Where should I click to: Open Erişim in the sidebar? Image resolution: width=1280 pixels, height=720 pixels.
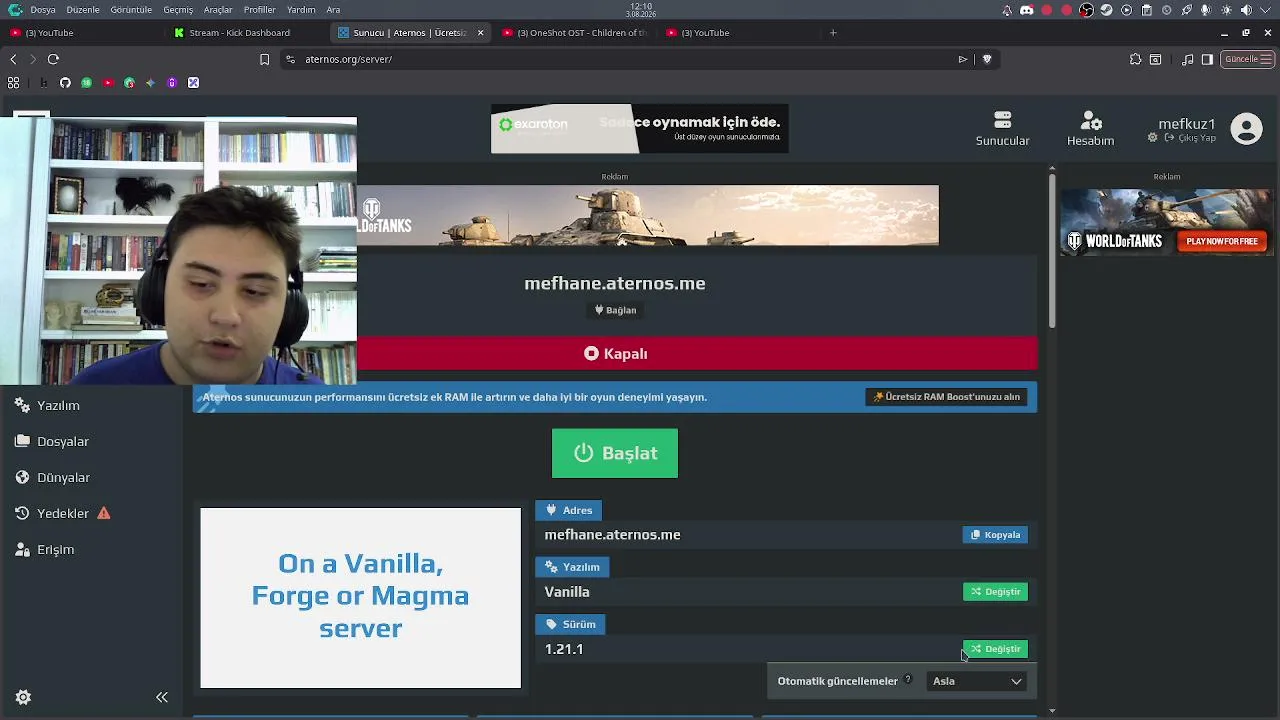click(x=45, y=549)
